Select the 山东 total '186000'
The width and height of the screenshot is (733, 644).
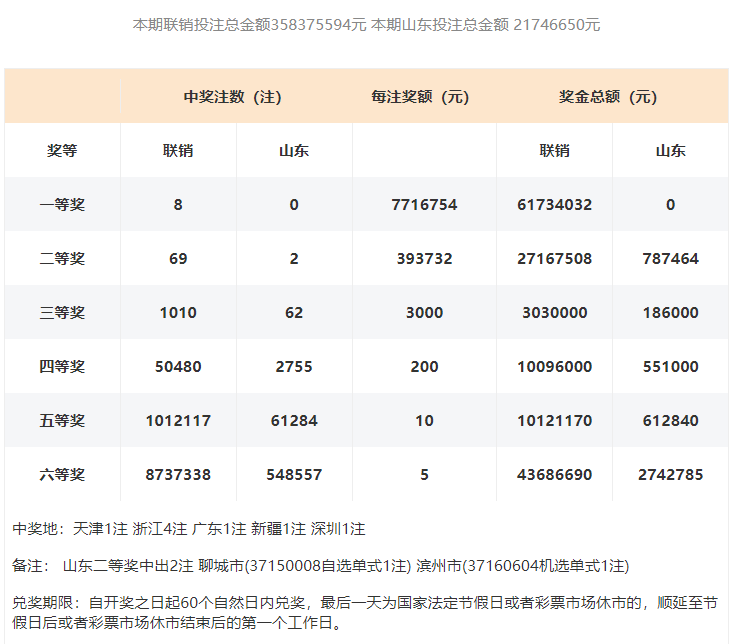click(670, 313)
